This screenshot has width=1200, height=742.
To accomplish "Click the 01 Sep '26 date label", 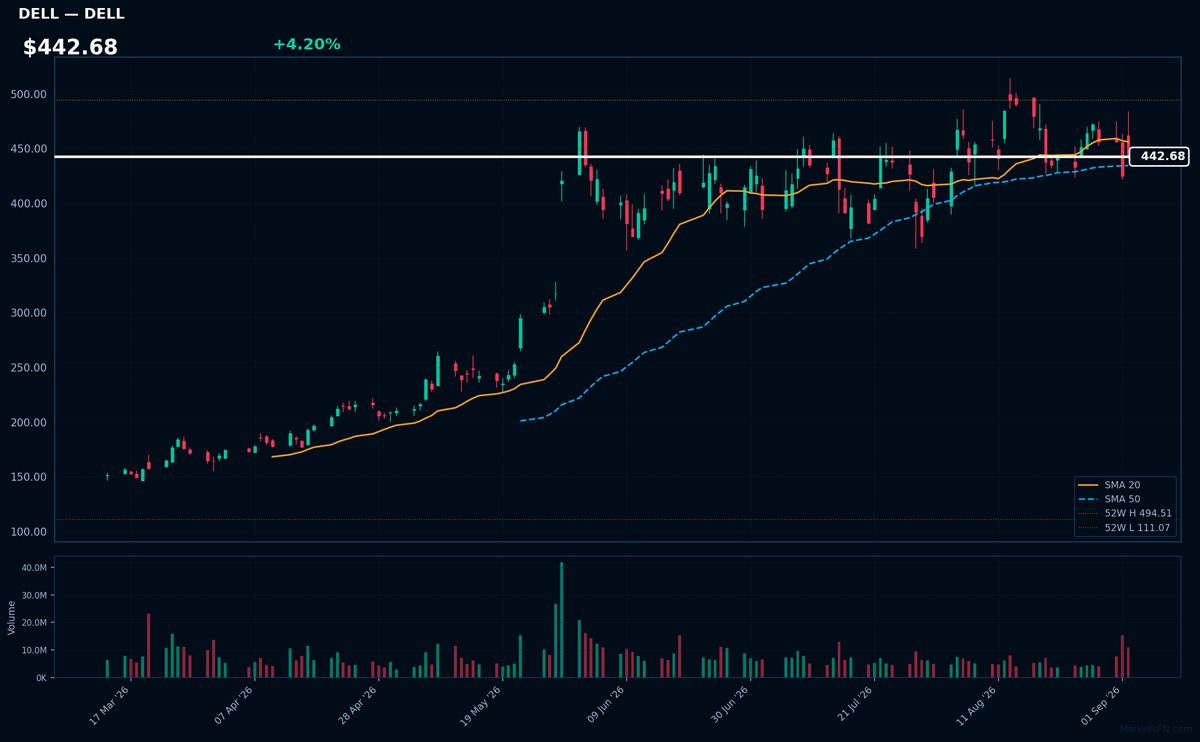I will pyautogui.click(x=1101, y=706).
